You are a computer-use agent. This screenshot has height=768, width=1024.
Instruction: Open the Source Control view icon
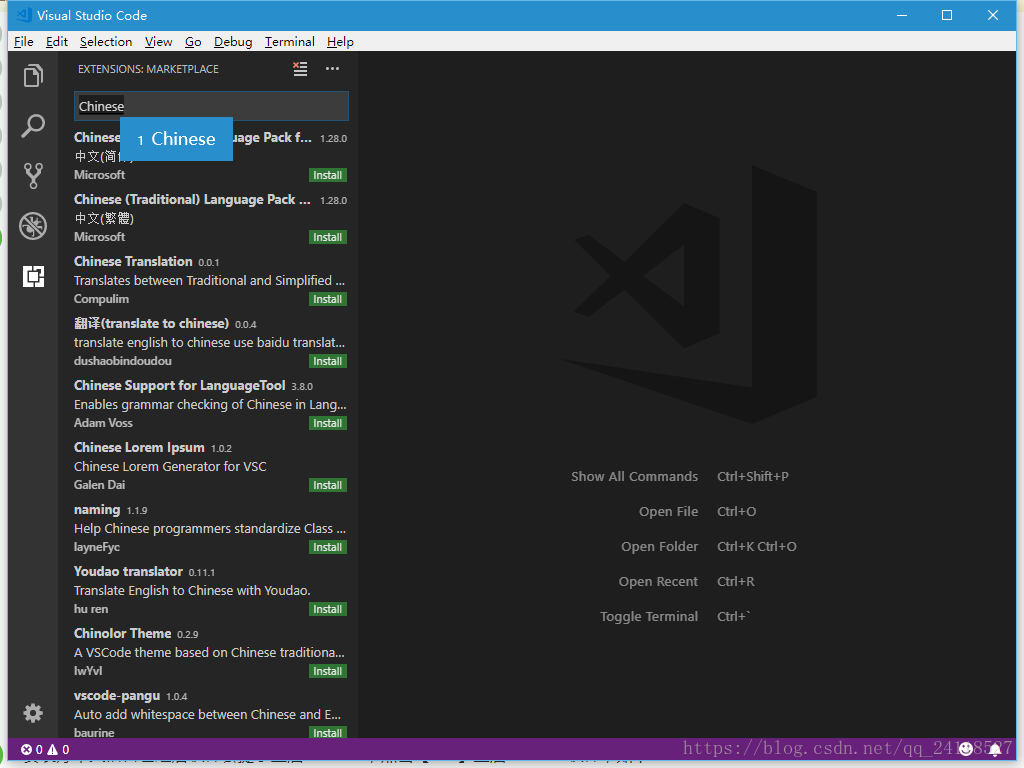pyautogui.click(x=33, y=176)
